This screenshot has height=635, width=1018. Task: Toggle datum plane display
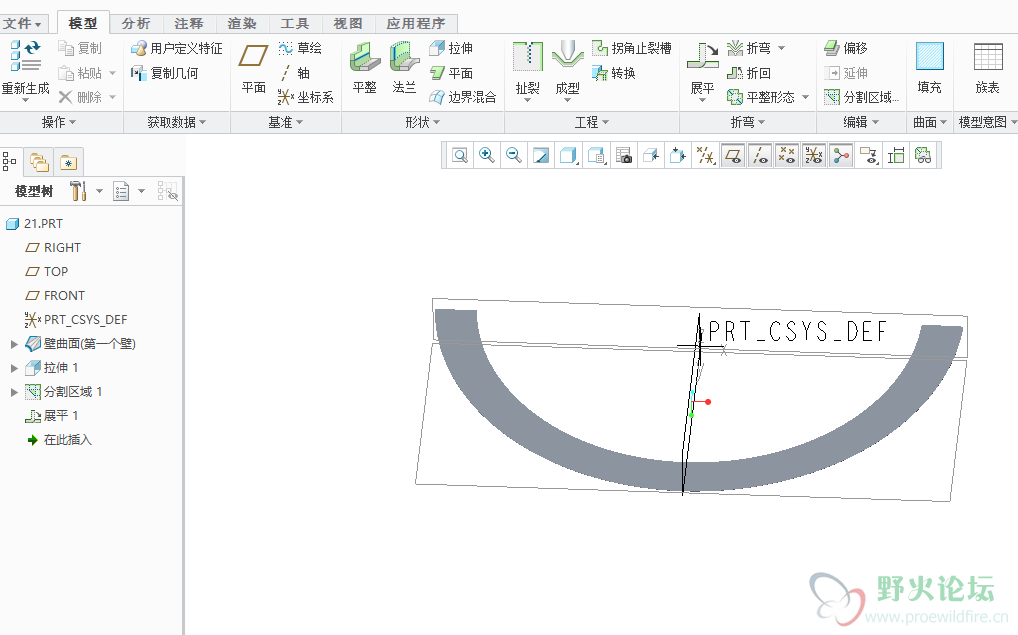click(733, 156)
